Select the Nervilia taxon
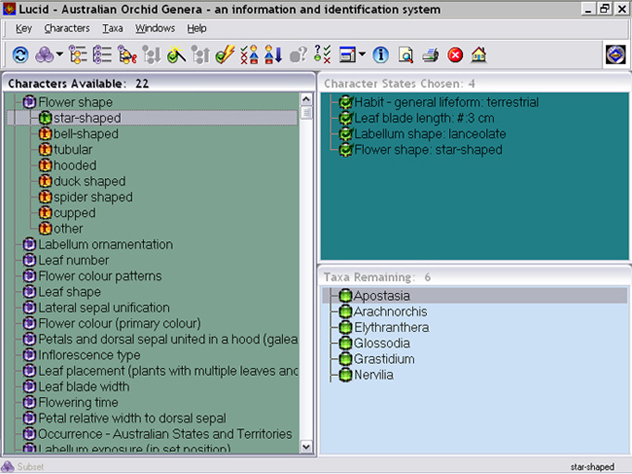This screenshot has height=474, width=632. pyautogui.click(x=366, y=375)
